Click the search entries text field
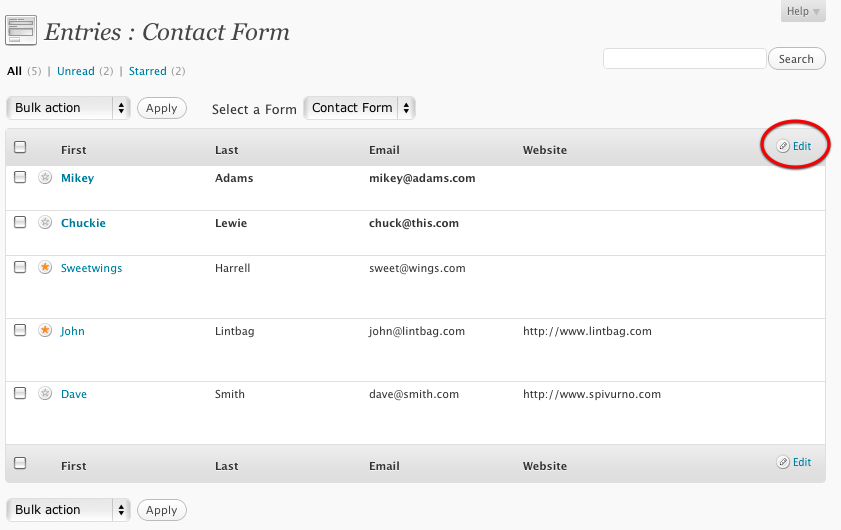The height and width of the screenshot is (530, 841). click(684, 58)
